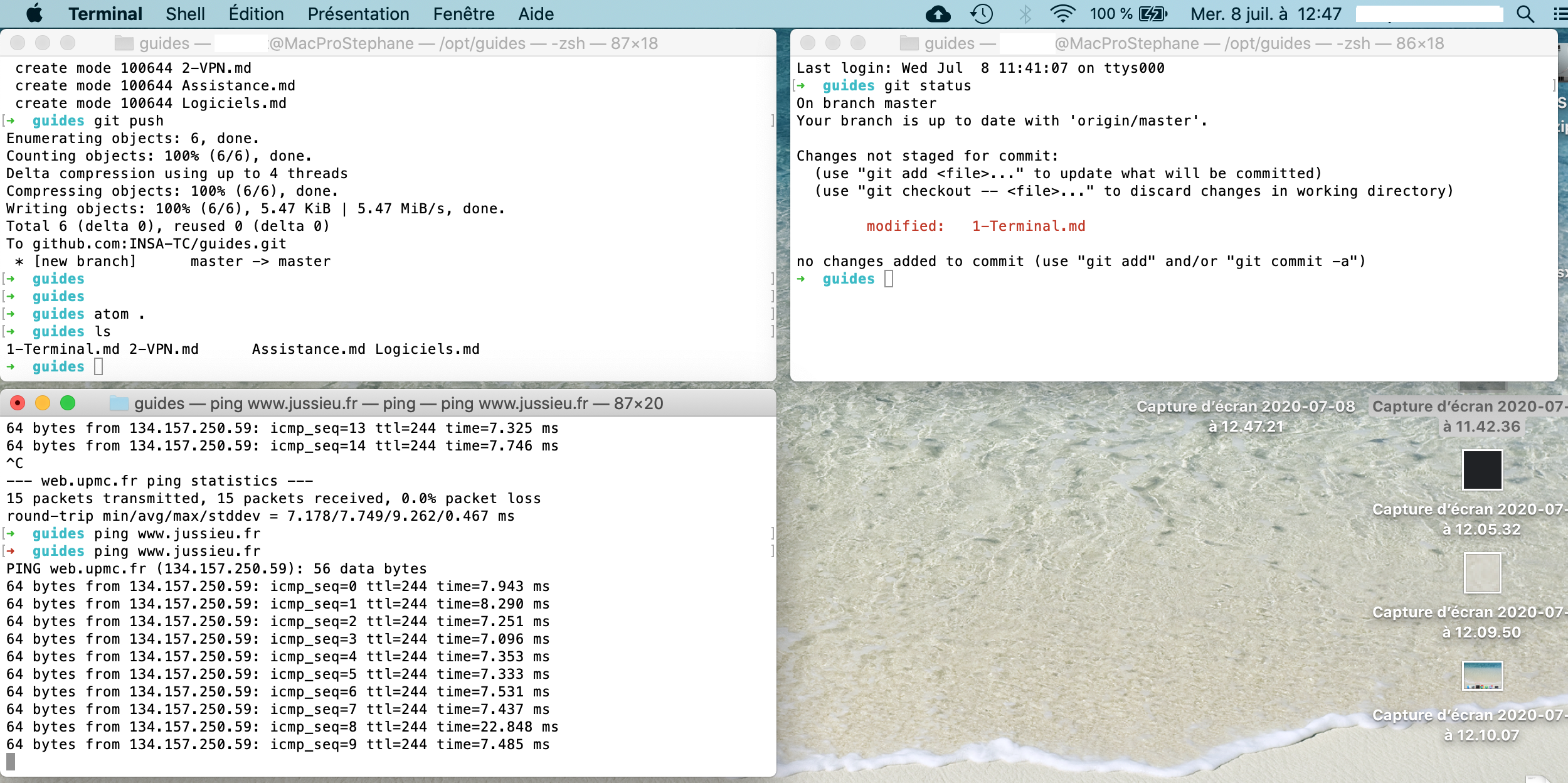Open Spotlight search magnifier
Image resolution: width=1568 pixels, height=783 pixels.
point(1526,14)
